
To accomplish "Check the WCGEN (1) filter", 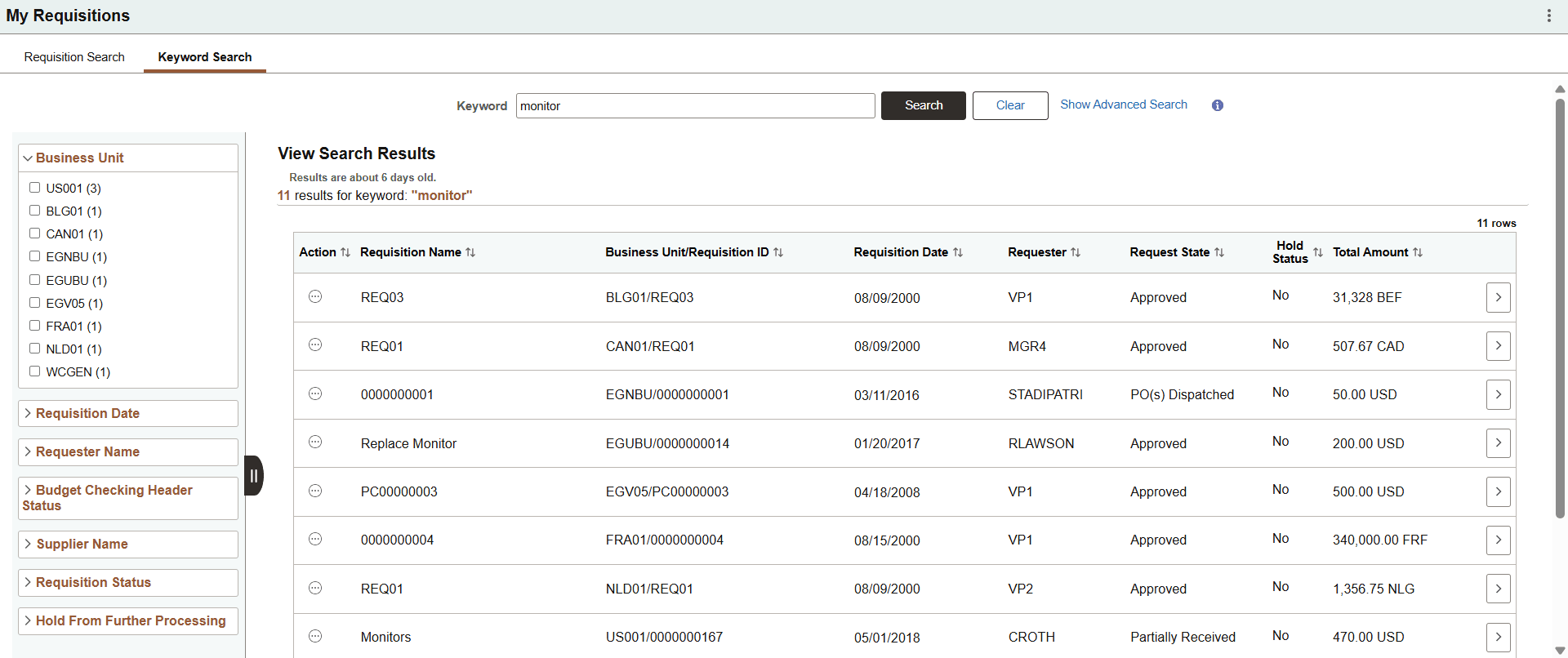I will click(x=34, y=371).
